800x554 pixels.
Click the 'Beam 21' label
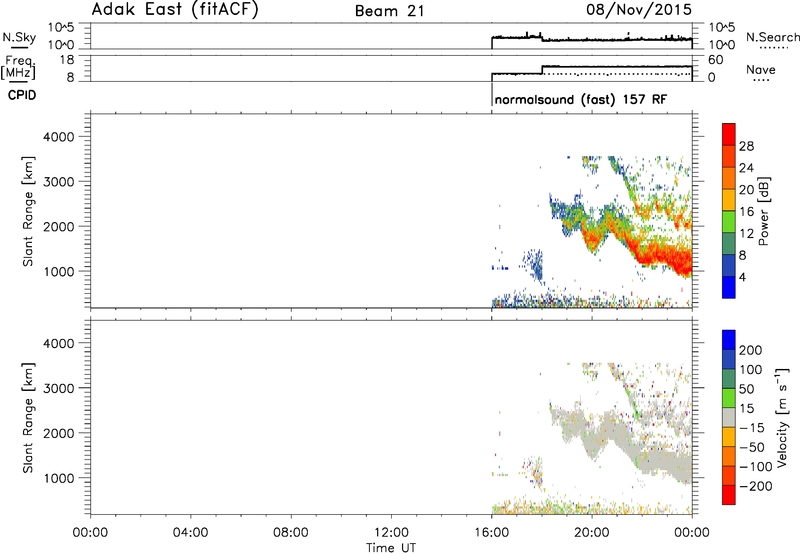390,11
